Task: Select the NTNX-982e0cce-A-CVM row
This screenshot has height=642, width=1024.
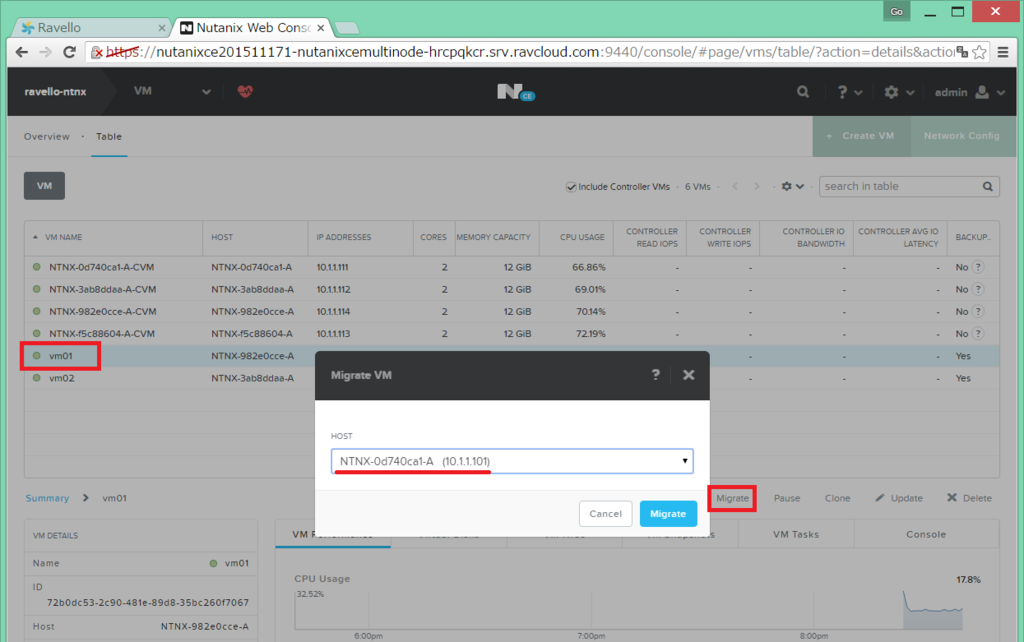Action: (511, 312)
